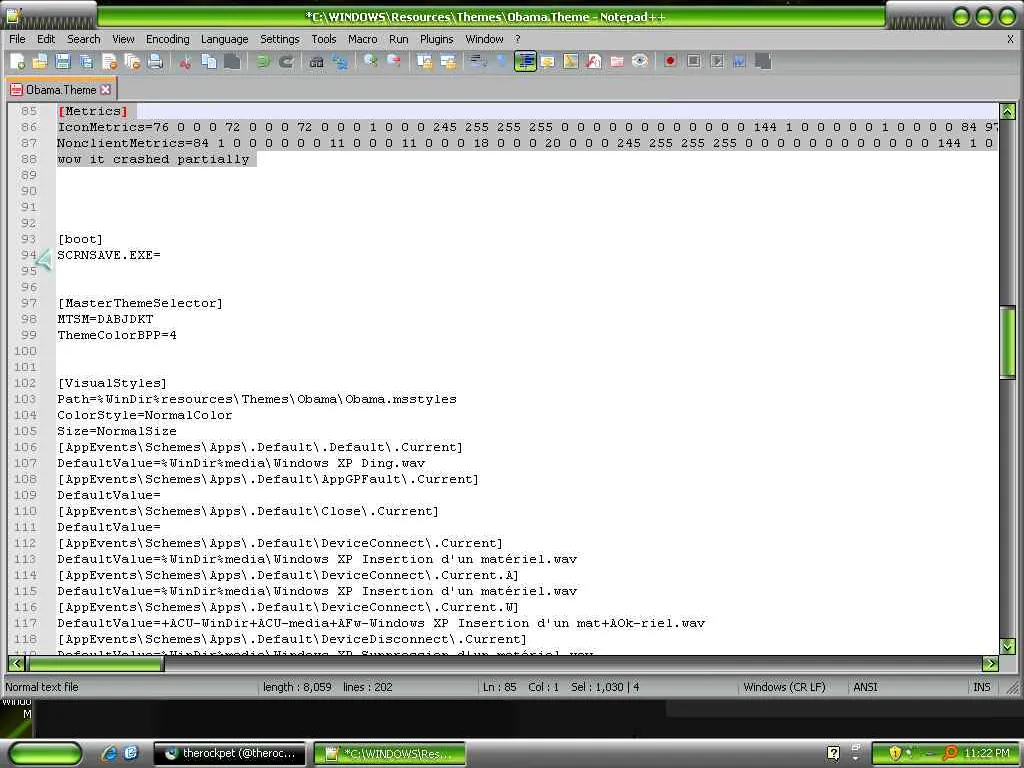Paste with the clipboard icon
The height and width of the screenshot is (768, 1024).
click(x=232, y=61)
